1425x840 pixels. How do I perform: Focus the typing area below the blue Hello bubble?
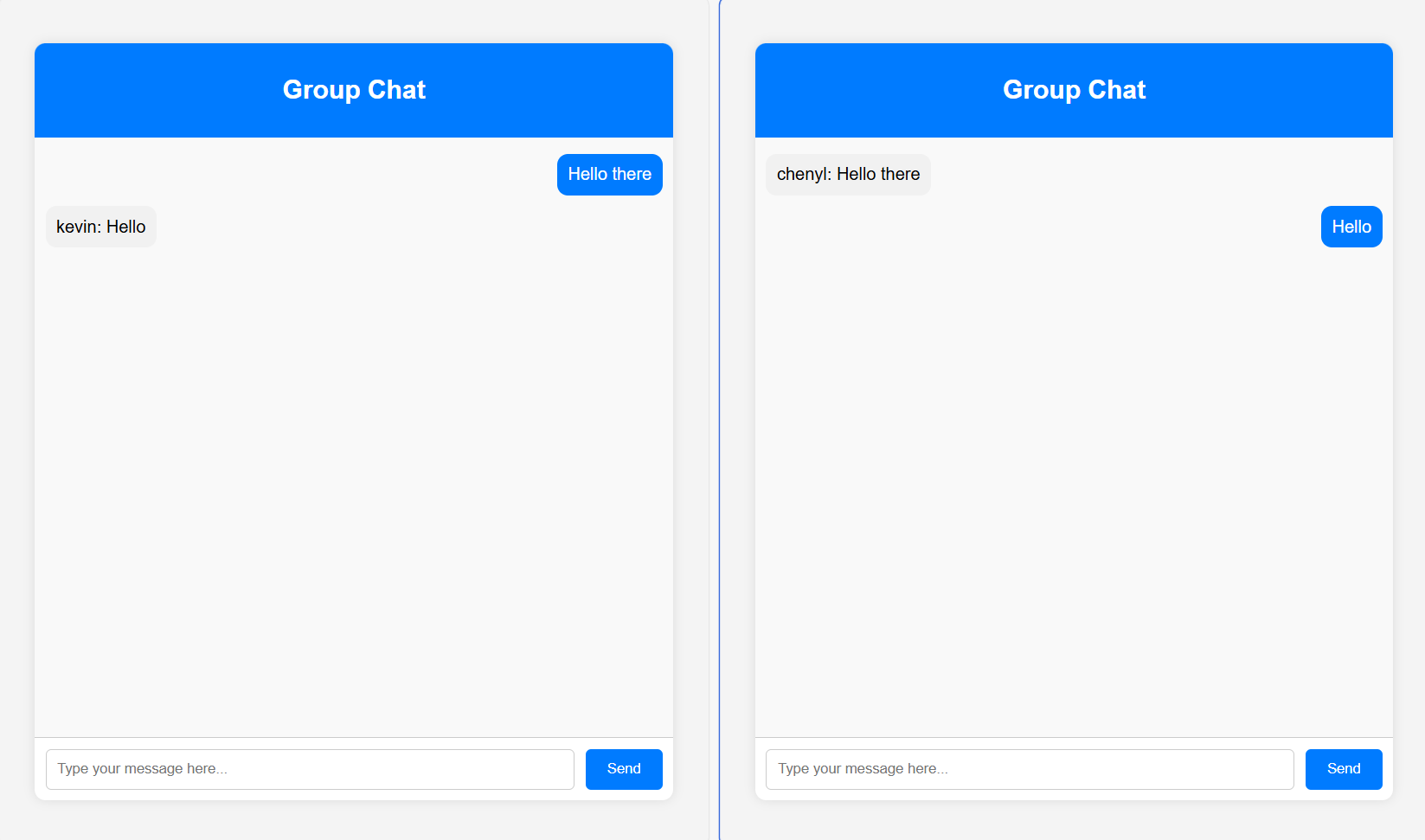pos(1029,769)
